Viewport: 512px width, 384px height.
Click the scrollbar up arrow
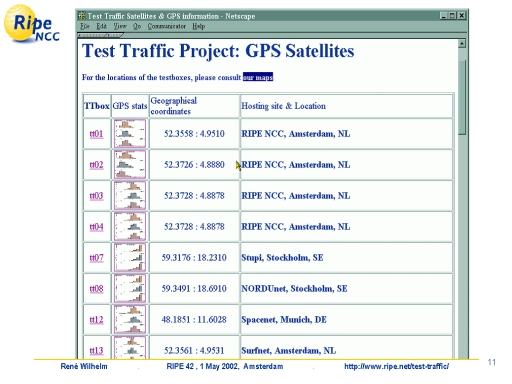[x=462, y=43]
